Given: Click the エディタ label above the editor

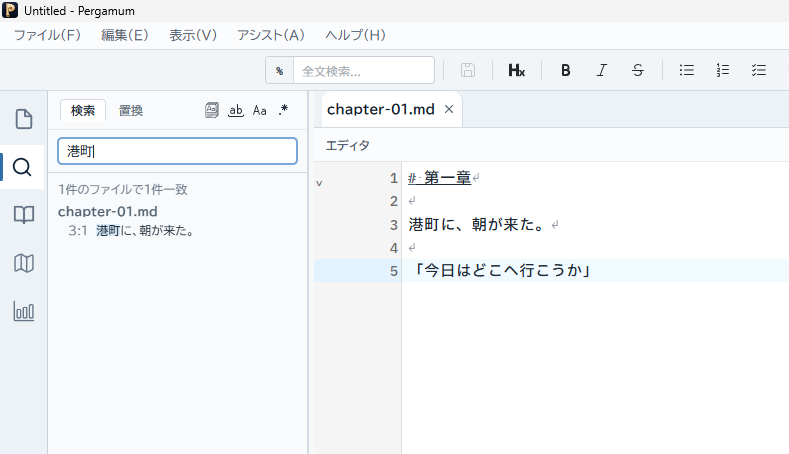Looking at the screenshot, I should (347, 145).
